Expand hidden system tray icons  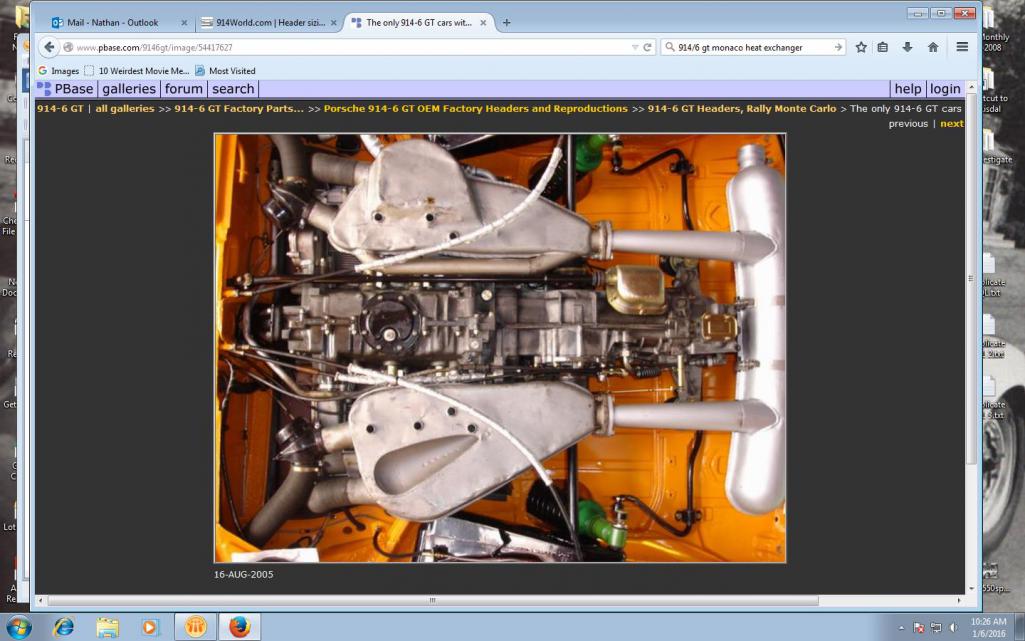pyautogui.click(x=901, y=628)
